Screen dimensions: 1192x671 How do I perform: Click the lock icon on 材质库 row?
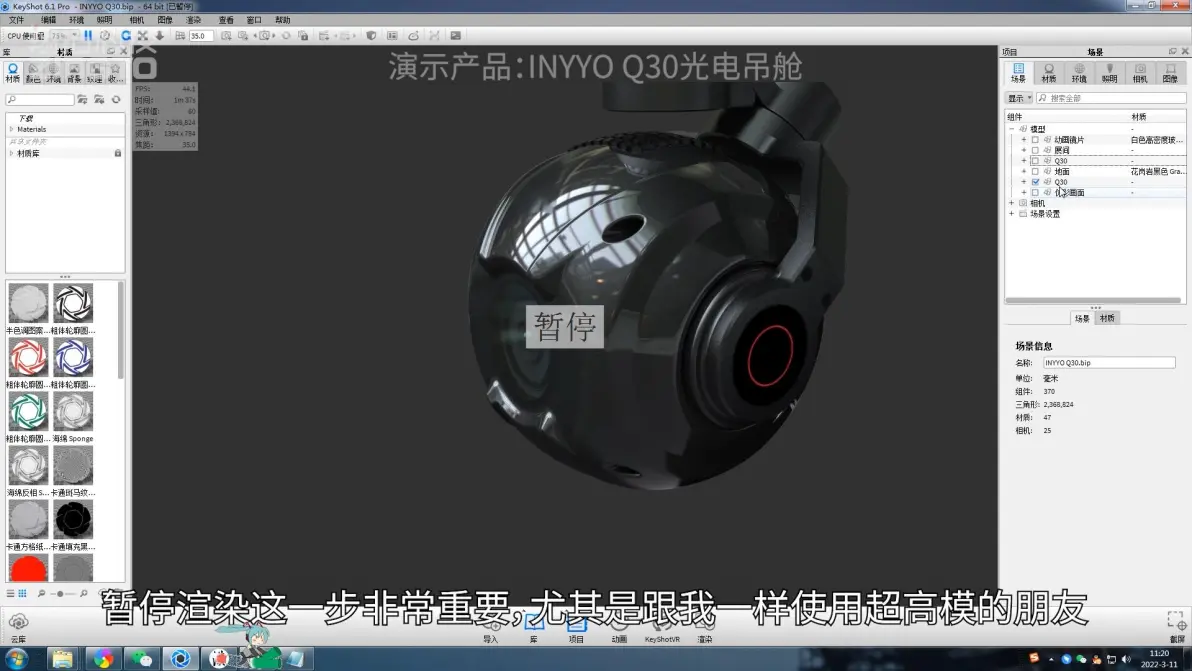(x=118, y=154)
